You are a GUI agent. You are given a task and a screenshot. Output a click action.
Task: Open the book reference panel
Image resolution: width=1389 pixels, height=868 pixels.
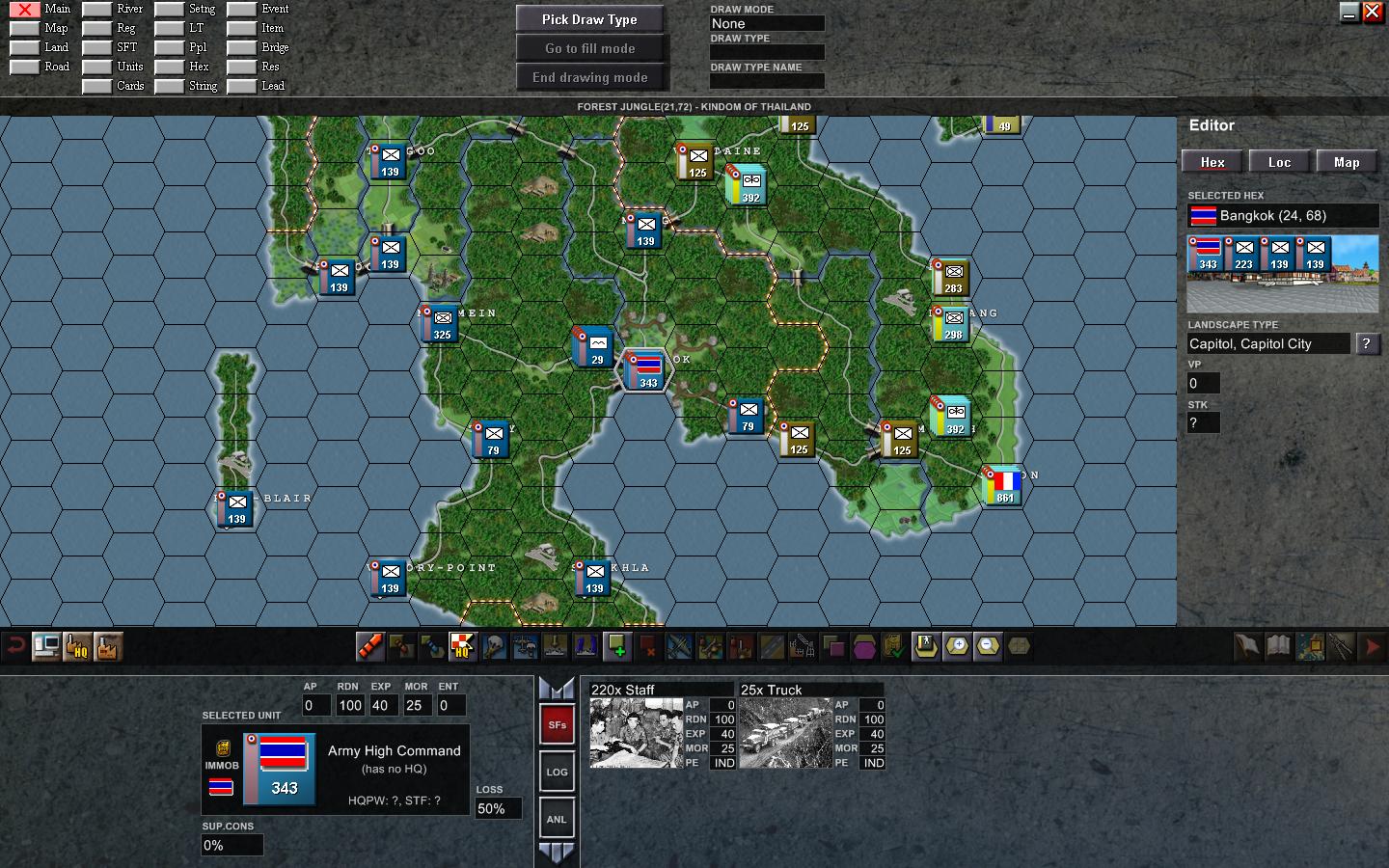pyautogui.click(x=1278, y=647)
